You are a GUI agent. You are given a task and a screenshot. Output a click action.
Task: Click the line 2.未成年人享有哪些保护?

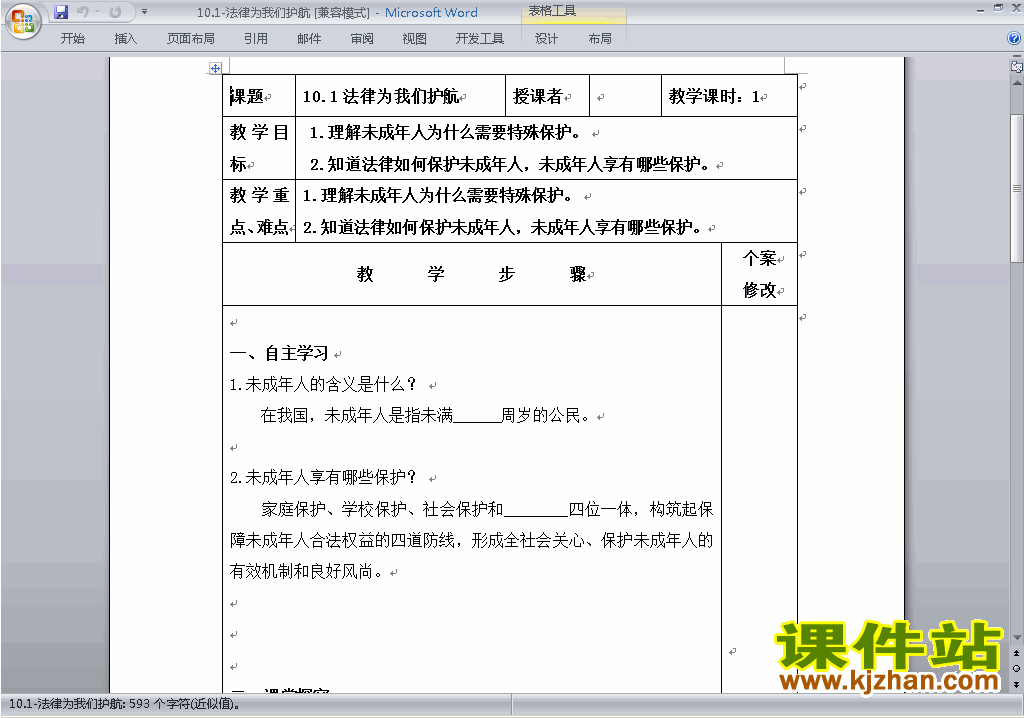point(323,478)
